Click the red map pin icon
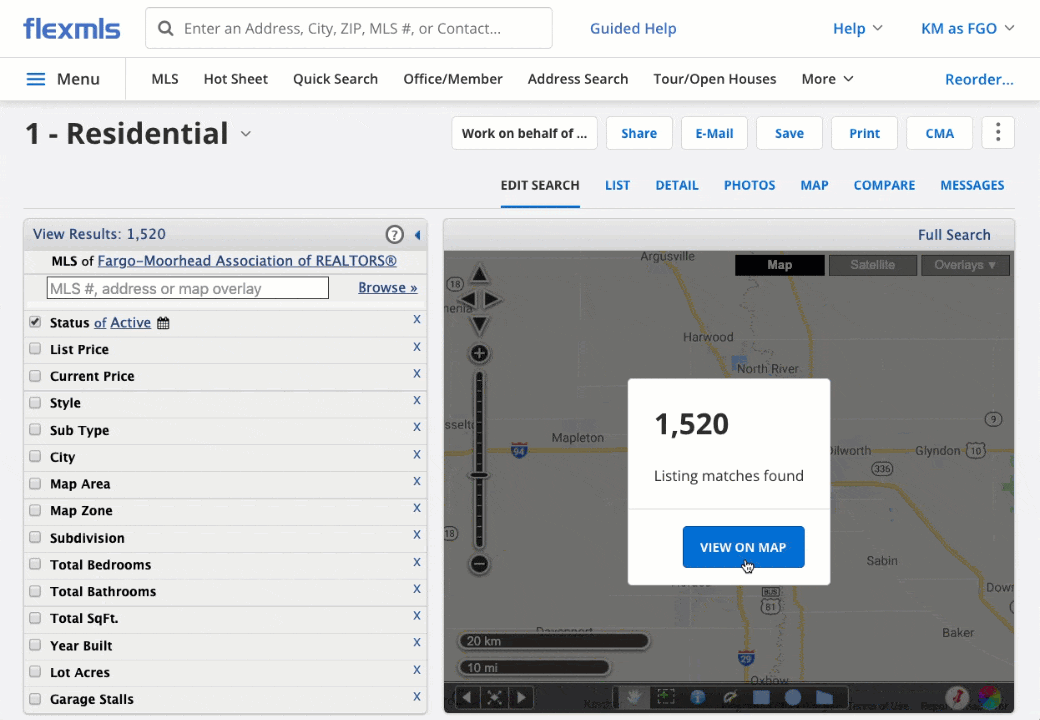 [957, 697]
